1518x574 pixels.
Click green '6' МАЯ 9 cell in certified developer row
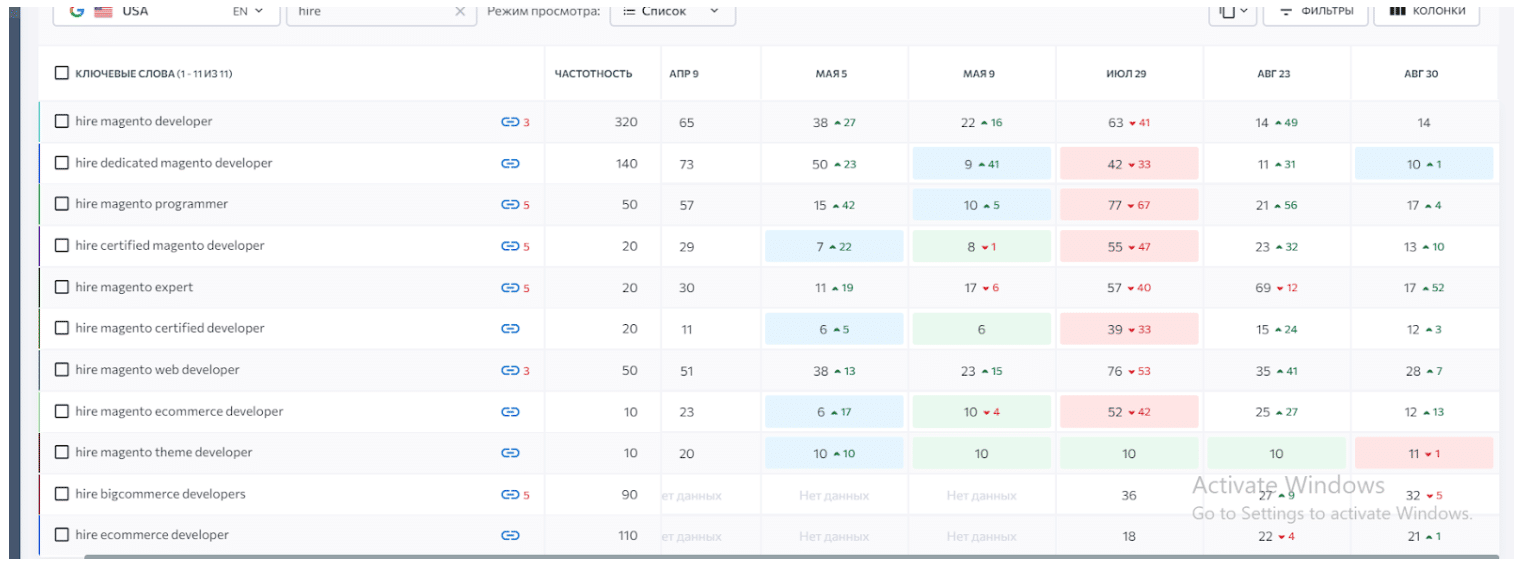(981, 329)
